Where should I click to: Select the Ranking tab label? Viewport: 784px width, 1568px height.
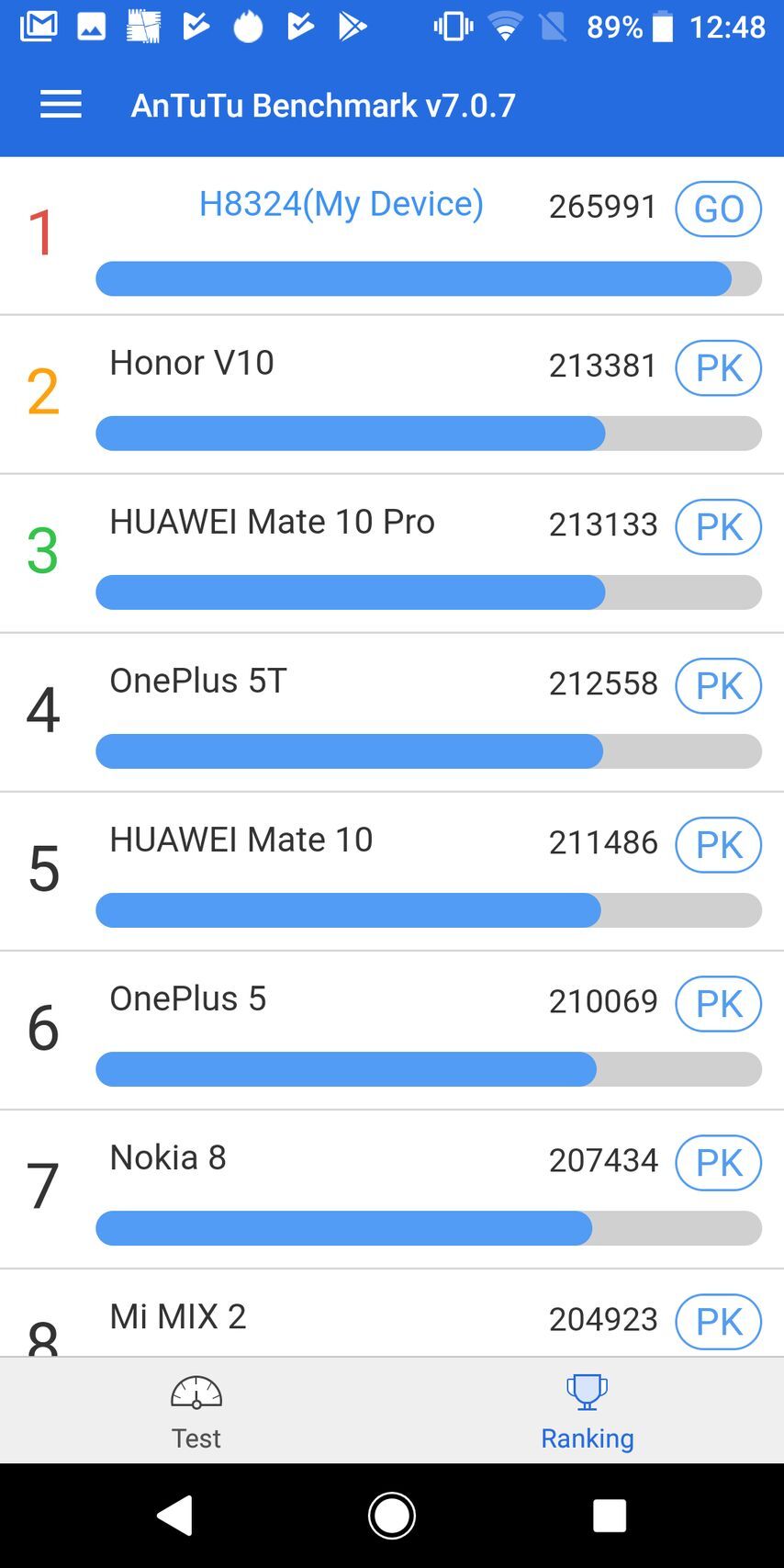587,1438
